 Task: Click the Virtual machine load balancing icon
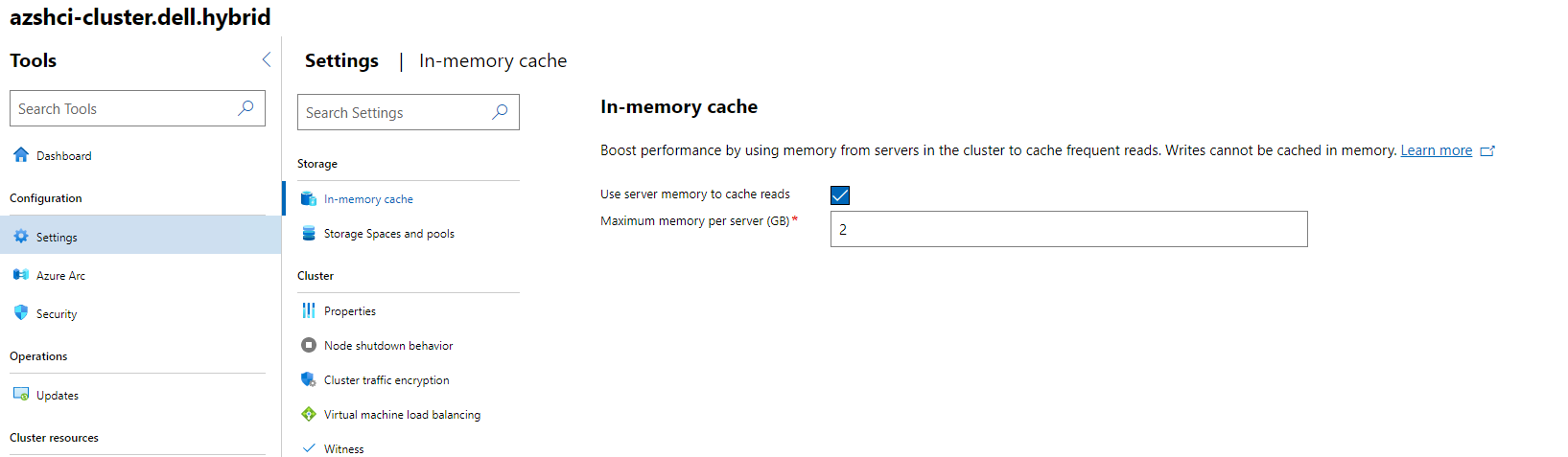(309, 414)
